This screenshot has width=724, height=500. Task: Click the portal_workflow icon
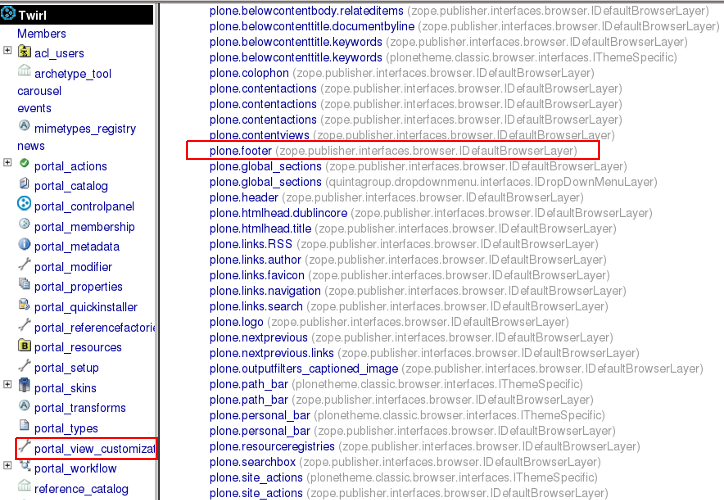[x=25, y=465]
